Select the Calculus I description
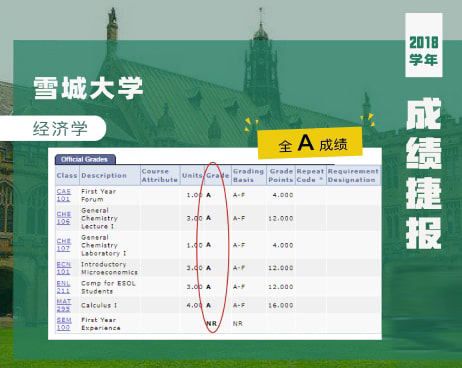The width and height of the screenshot is (462, 368). pos(99,305)
